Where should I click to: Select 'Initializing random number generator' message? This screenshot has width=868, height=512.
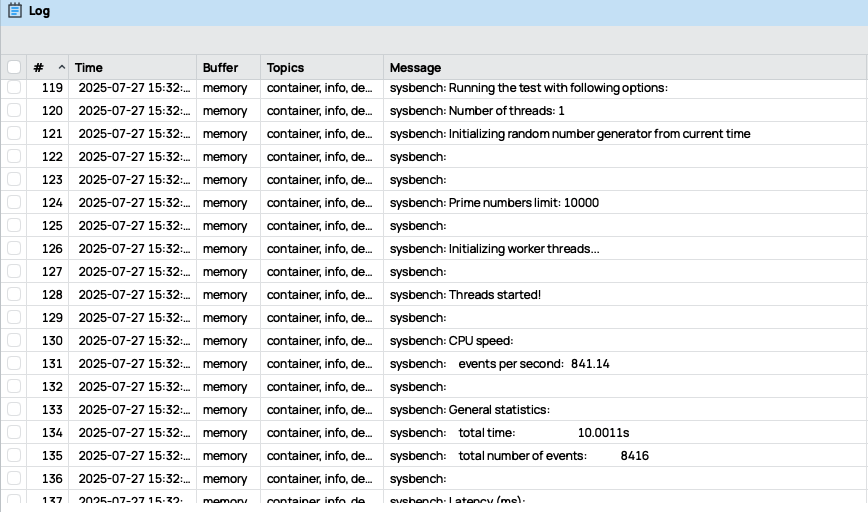click(x=570, y=134)
